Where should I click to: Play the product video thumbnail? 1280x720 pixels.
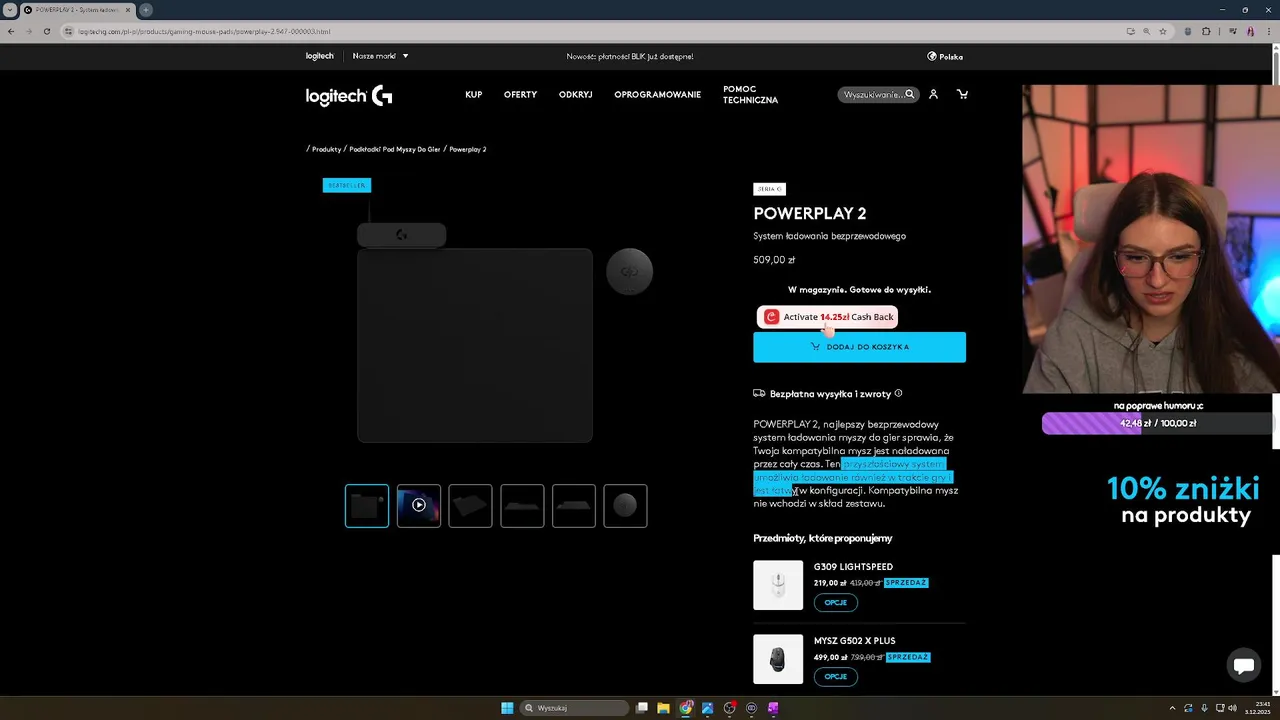(419, 506)
